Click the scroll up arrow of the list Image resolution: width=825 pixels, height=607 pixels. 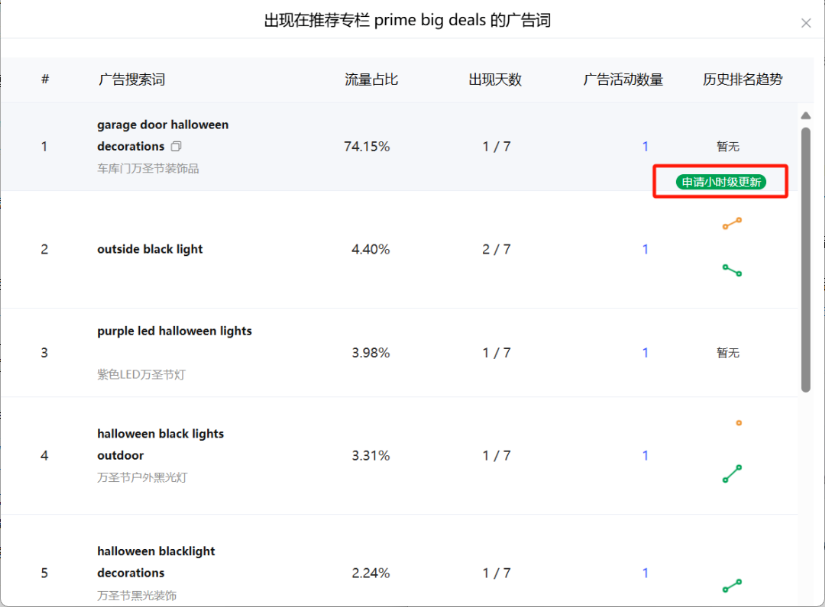pos(806,116)
